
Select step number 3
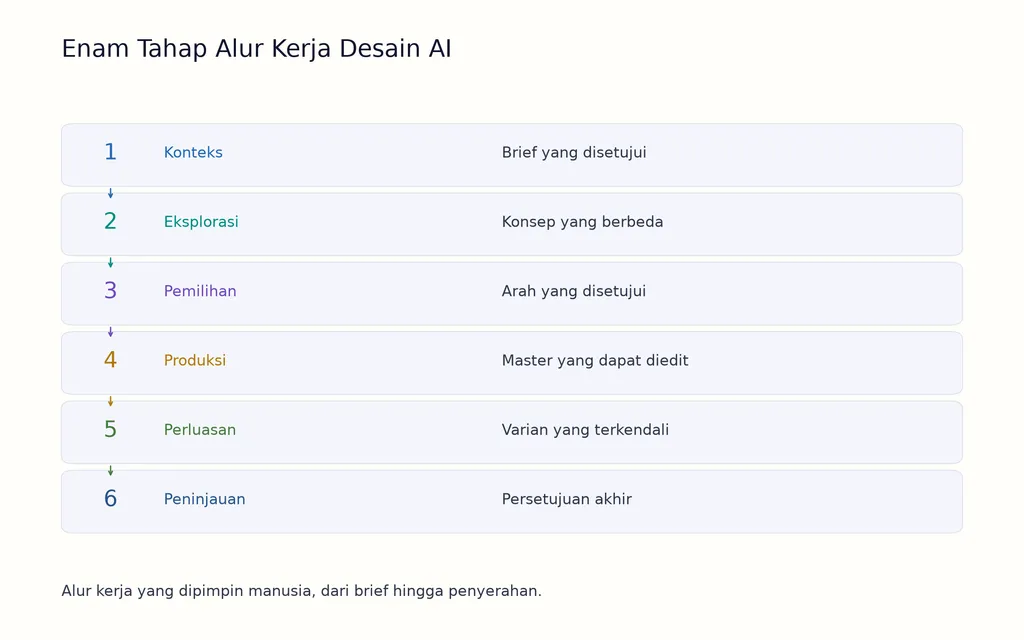point(110,291)
